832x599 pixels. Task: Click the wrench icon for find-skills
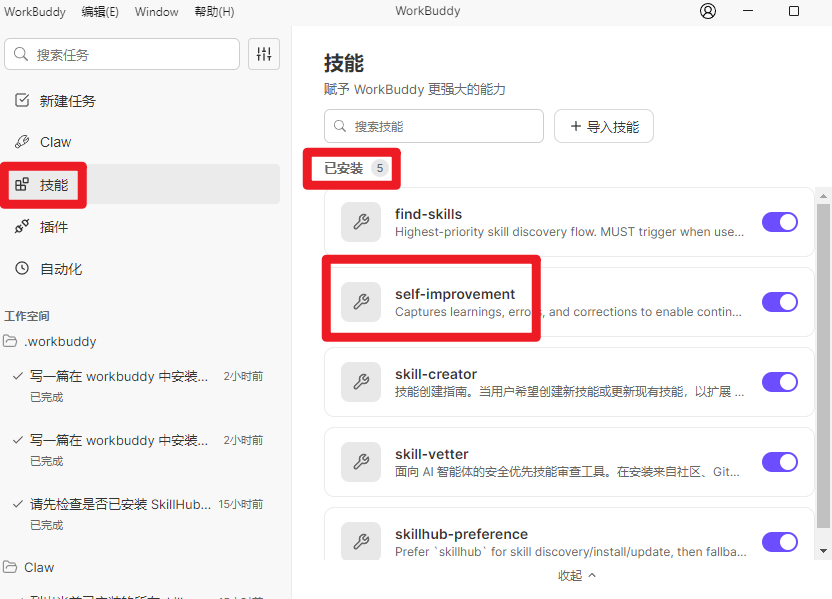tap(361, 222)
